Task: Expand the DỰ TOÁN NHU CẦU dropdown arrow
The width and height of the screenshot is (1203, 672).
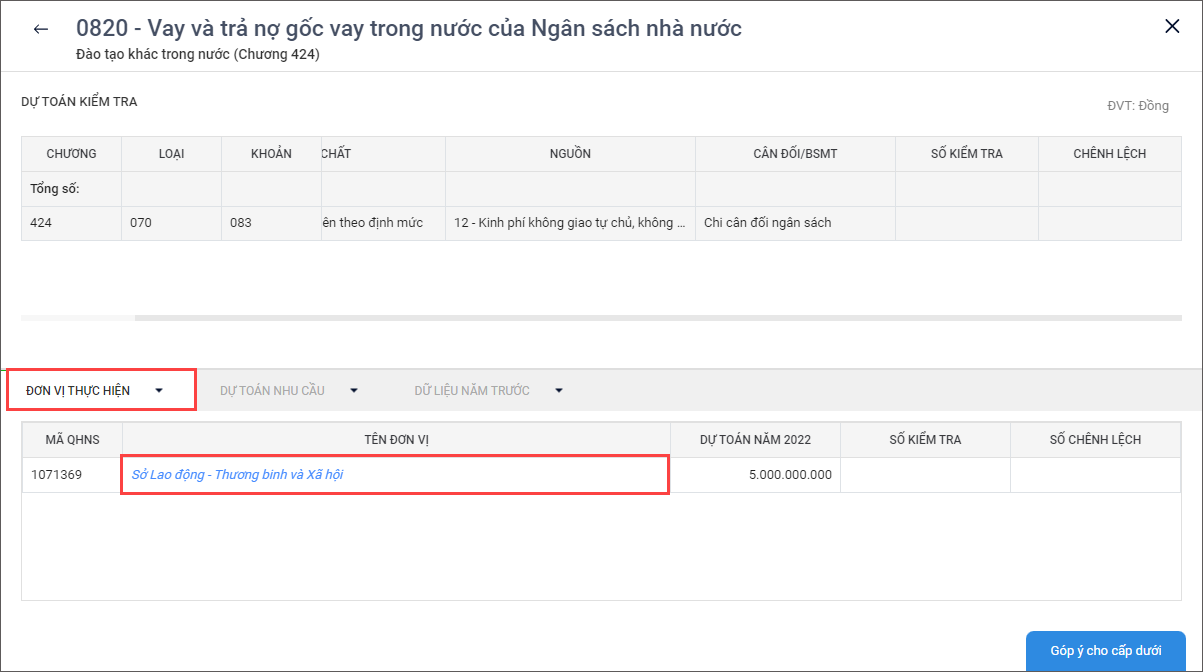Action: (x=353, y=390)
